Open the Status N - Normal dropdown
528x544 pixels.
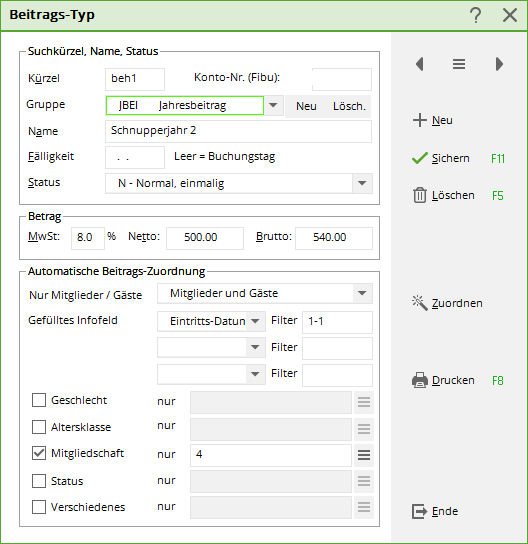coord(362,183)
